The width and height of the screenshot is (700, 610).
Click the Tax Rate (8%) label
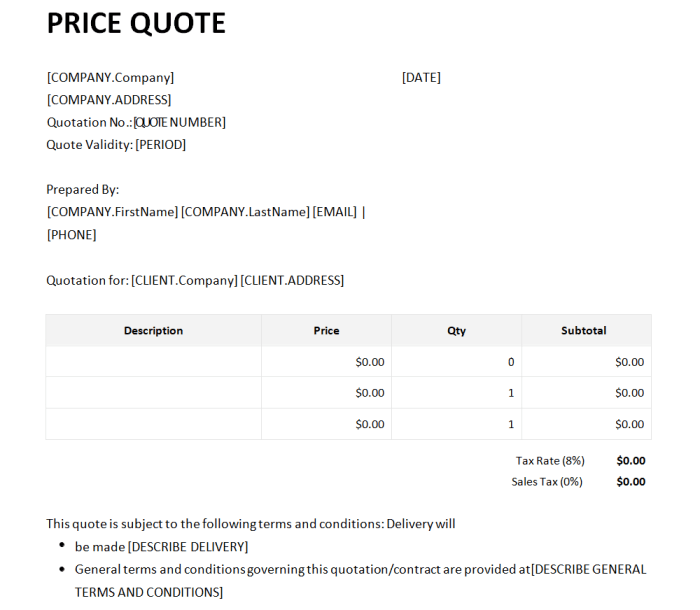(x=550, y=461)
